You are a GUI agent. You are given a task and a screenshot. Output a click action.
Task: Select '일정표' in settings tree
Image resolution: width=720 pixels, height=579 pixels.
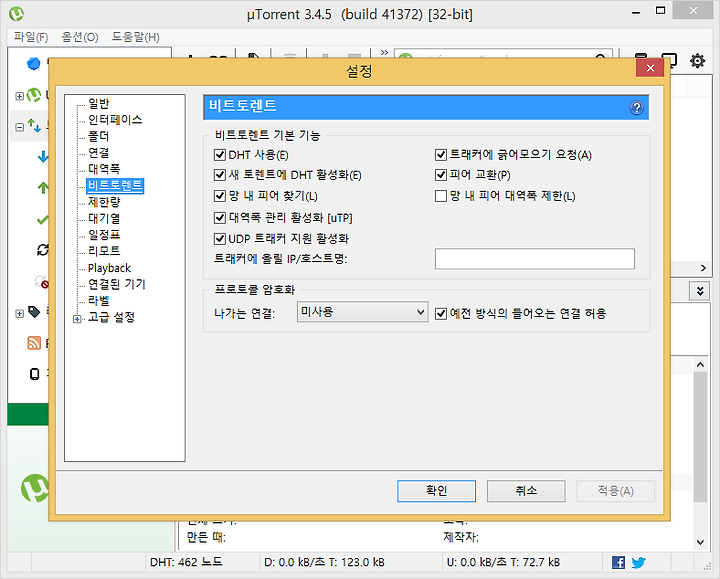(104, 235)
